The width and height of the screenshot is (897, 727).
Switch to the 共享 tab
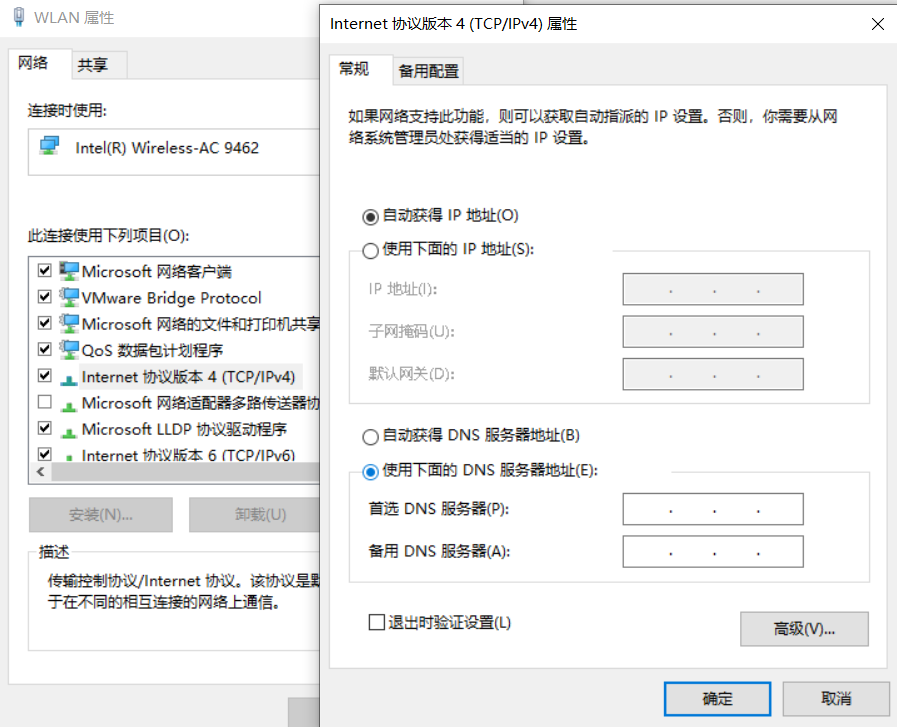coord(94,63)
